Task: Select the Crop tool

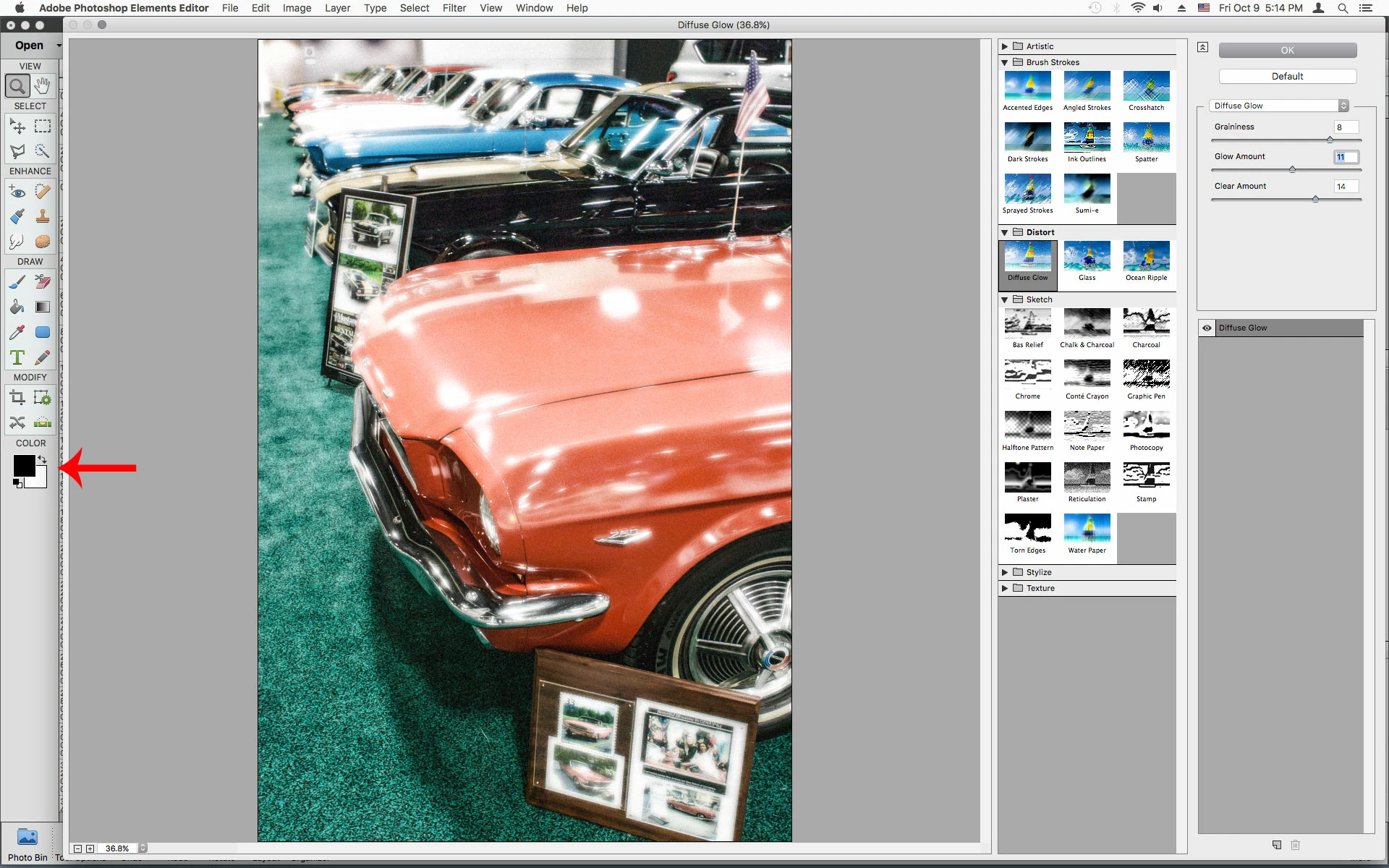Action: click(x=17, y=397)
